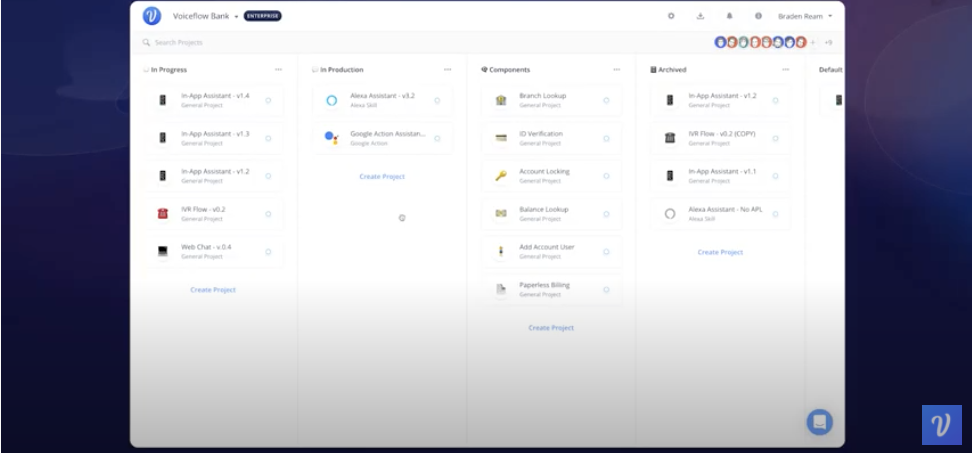Click the phone icon of In-App Assistant - v1.3
The image size is (972, 453).
(x=162, y=138)
